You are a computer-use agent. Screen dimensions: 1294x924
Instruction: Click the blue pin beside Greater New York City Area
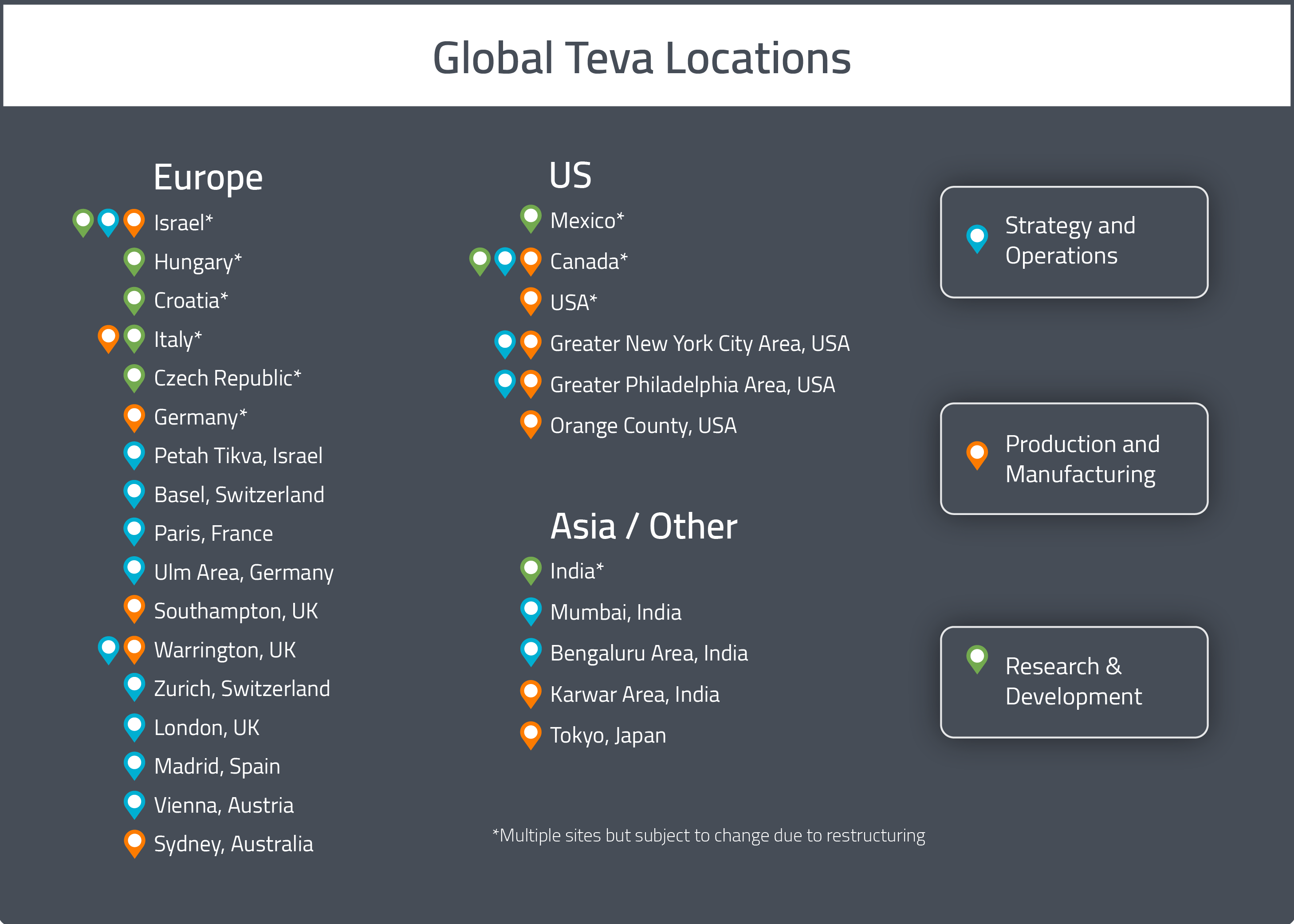[x=505, y=344]
